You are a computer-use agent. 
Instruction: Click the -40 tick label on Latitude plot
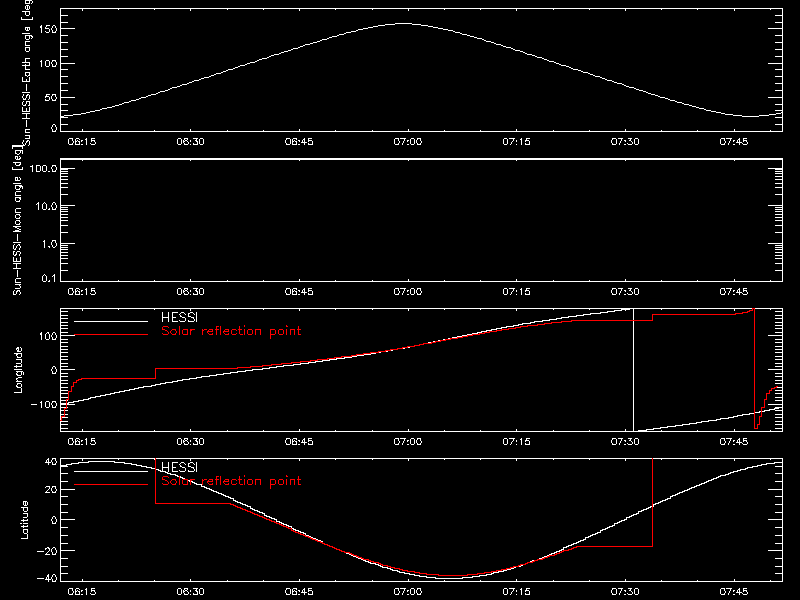(47, 579)
